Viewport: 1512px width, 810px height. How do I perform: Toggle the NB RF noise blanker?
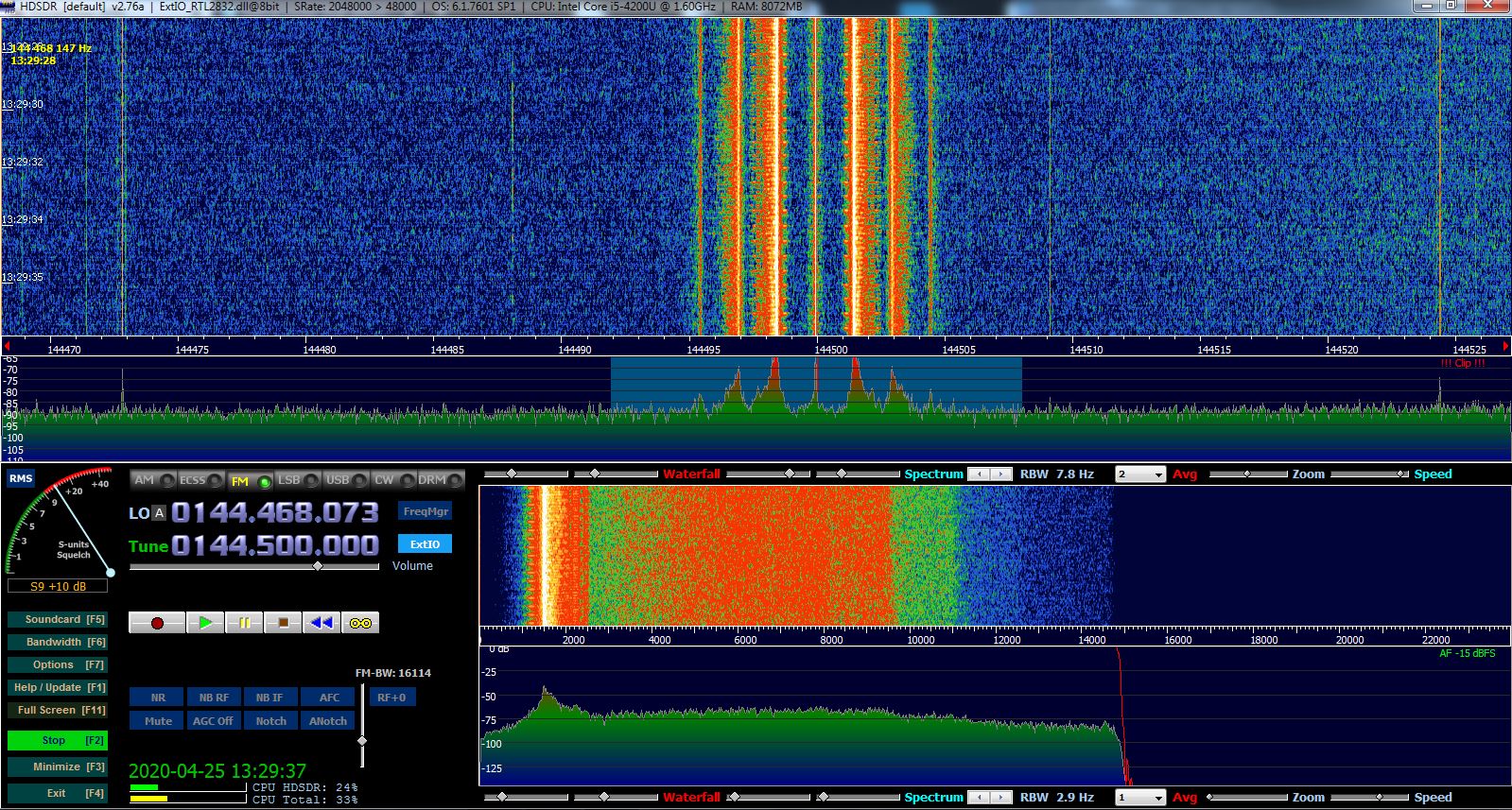[x=214, y=698]
